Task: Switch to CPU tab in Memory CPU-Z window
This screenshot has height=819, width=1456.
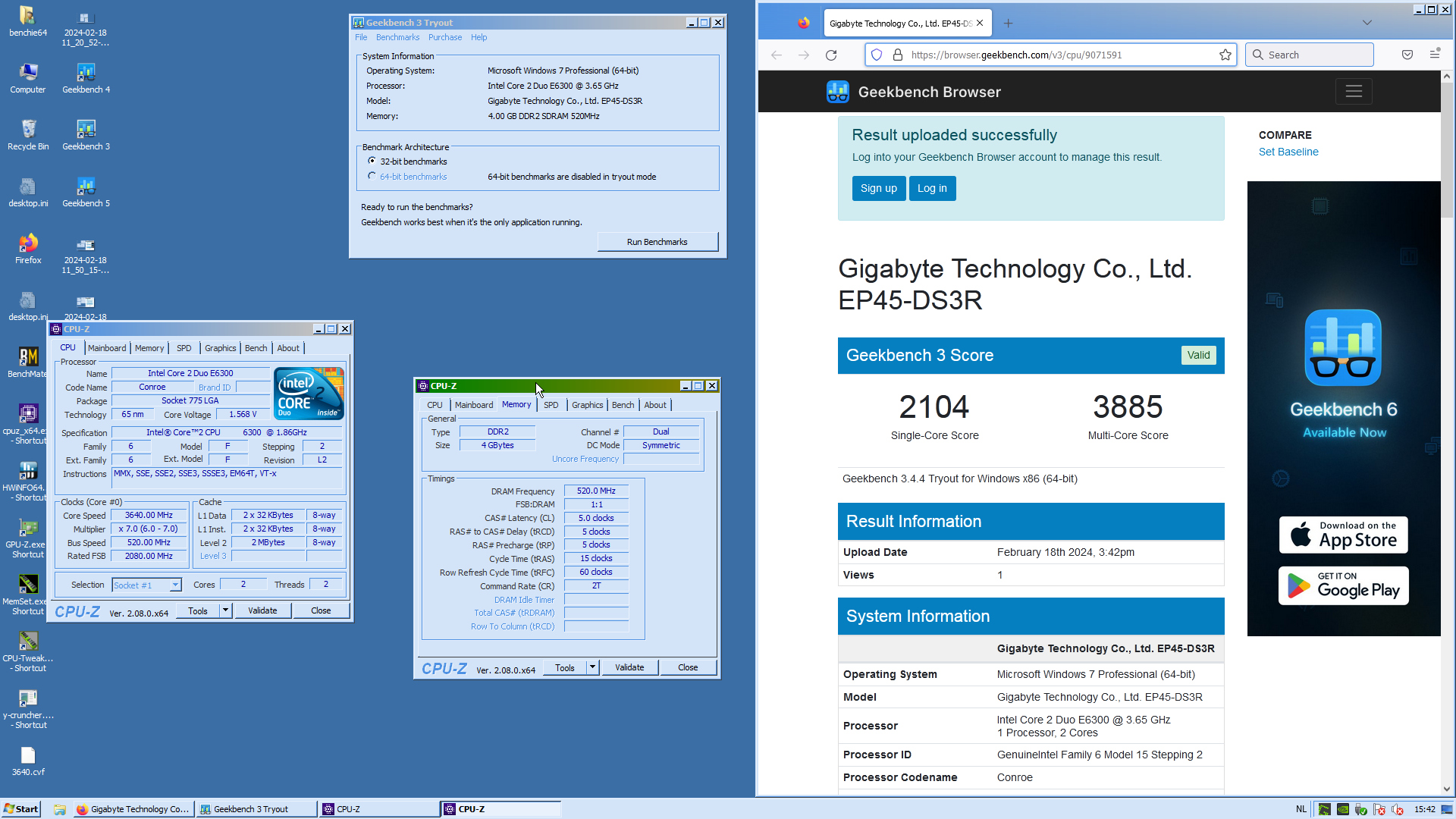Action: (x=435, y=405)
